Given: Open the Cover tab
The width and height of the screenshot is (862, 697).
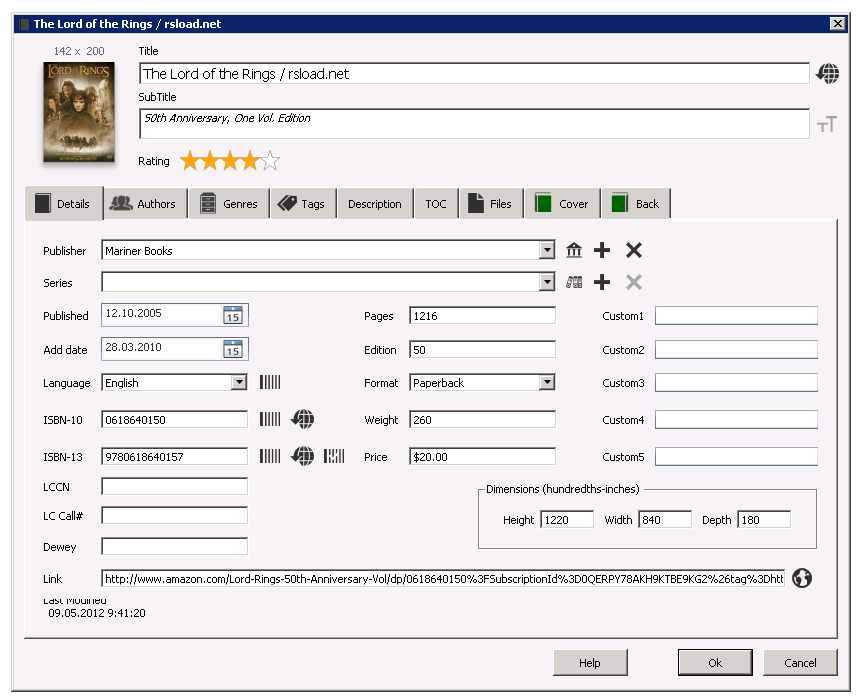Looking at the screenshot, I should point(562,203).
